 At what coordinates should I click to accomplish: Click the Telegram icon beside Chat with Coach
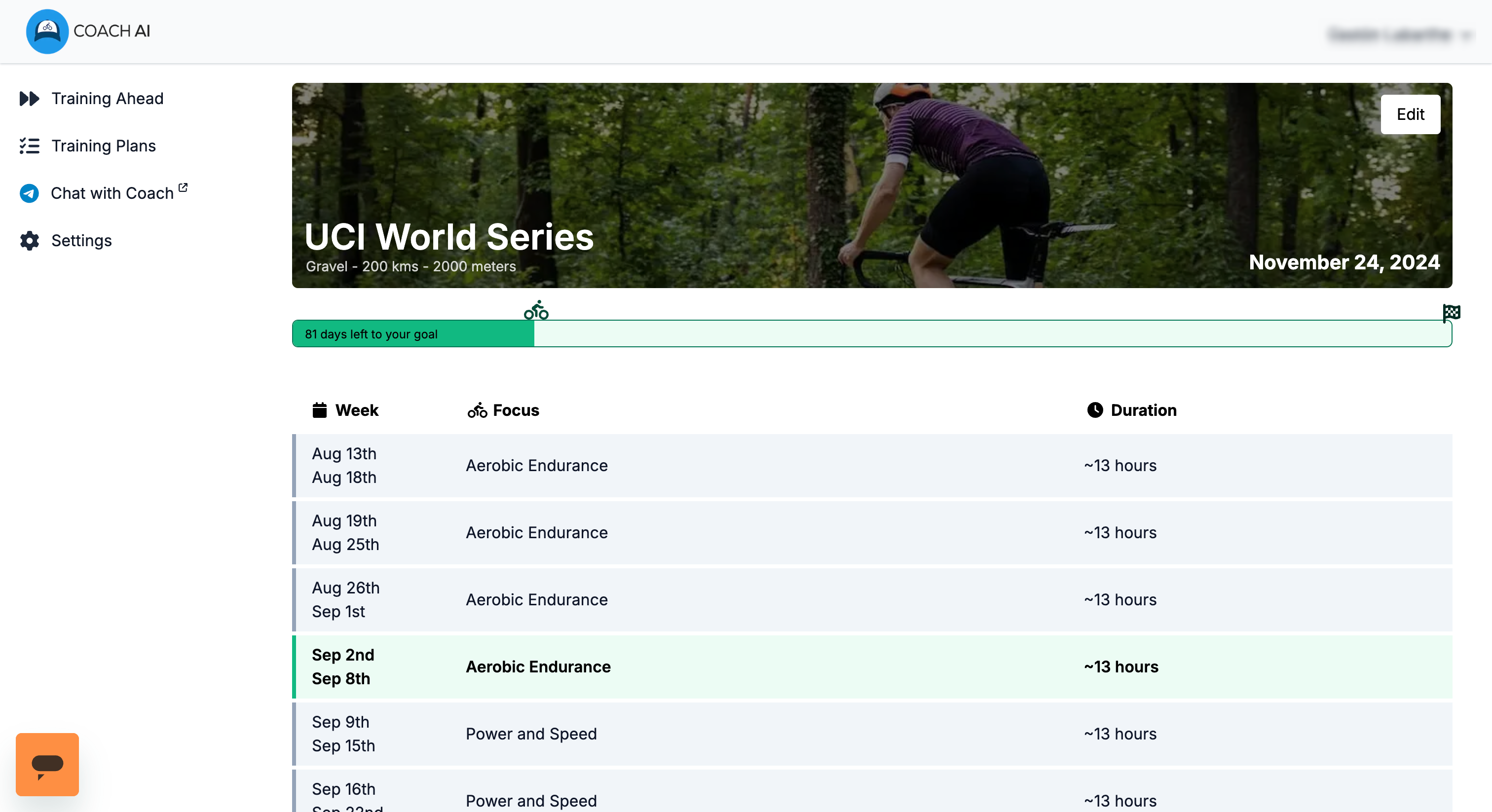tap(29, 193)
